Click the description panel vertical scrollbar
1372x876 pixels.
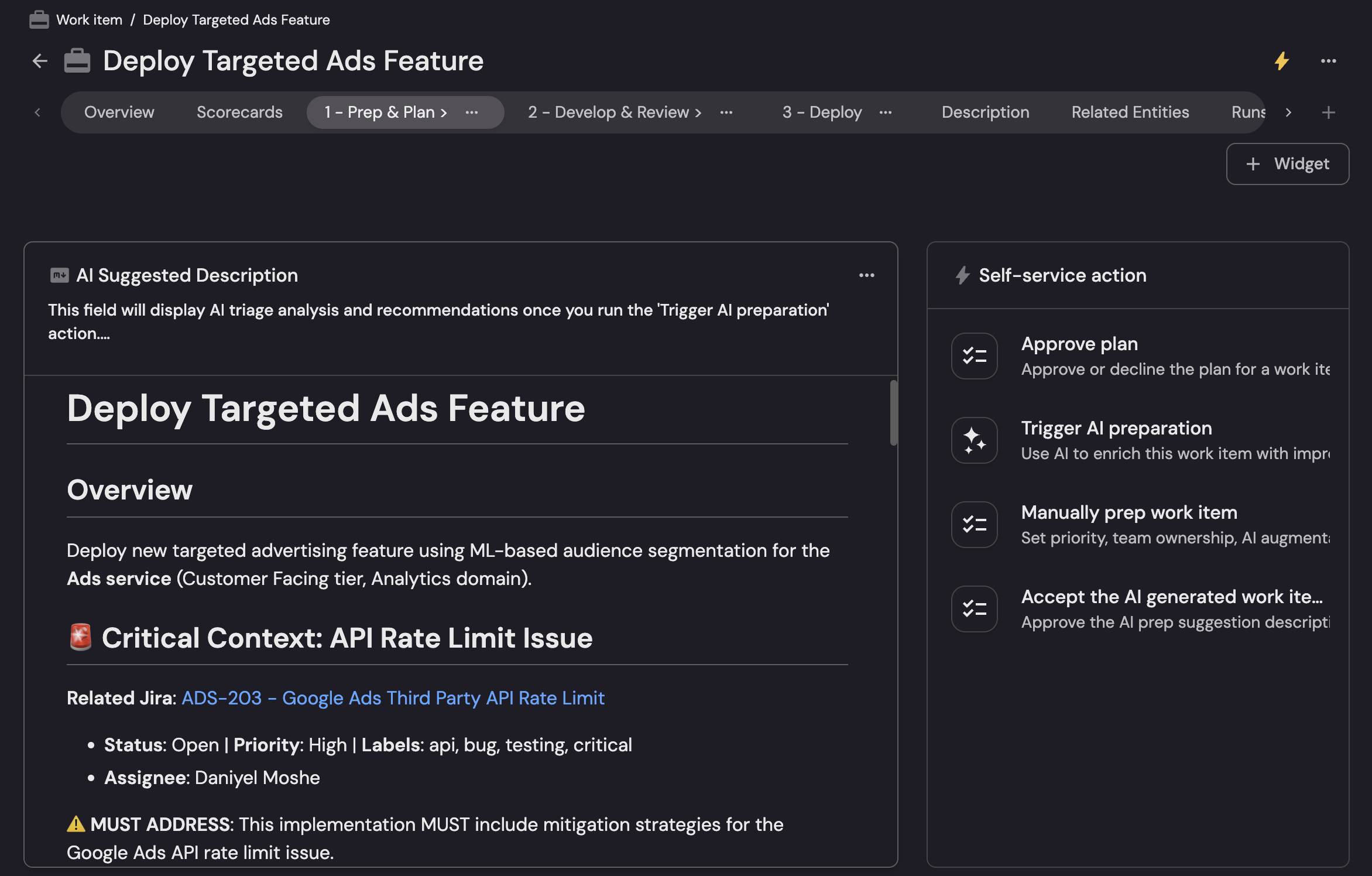[893, 413]
